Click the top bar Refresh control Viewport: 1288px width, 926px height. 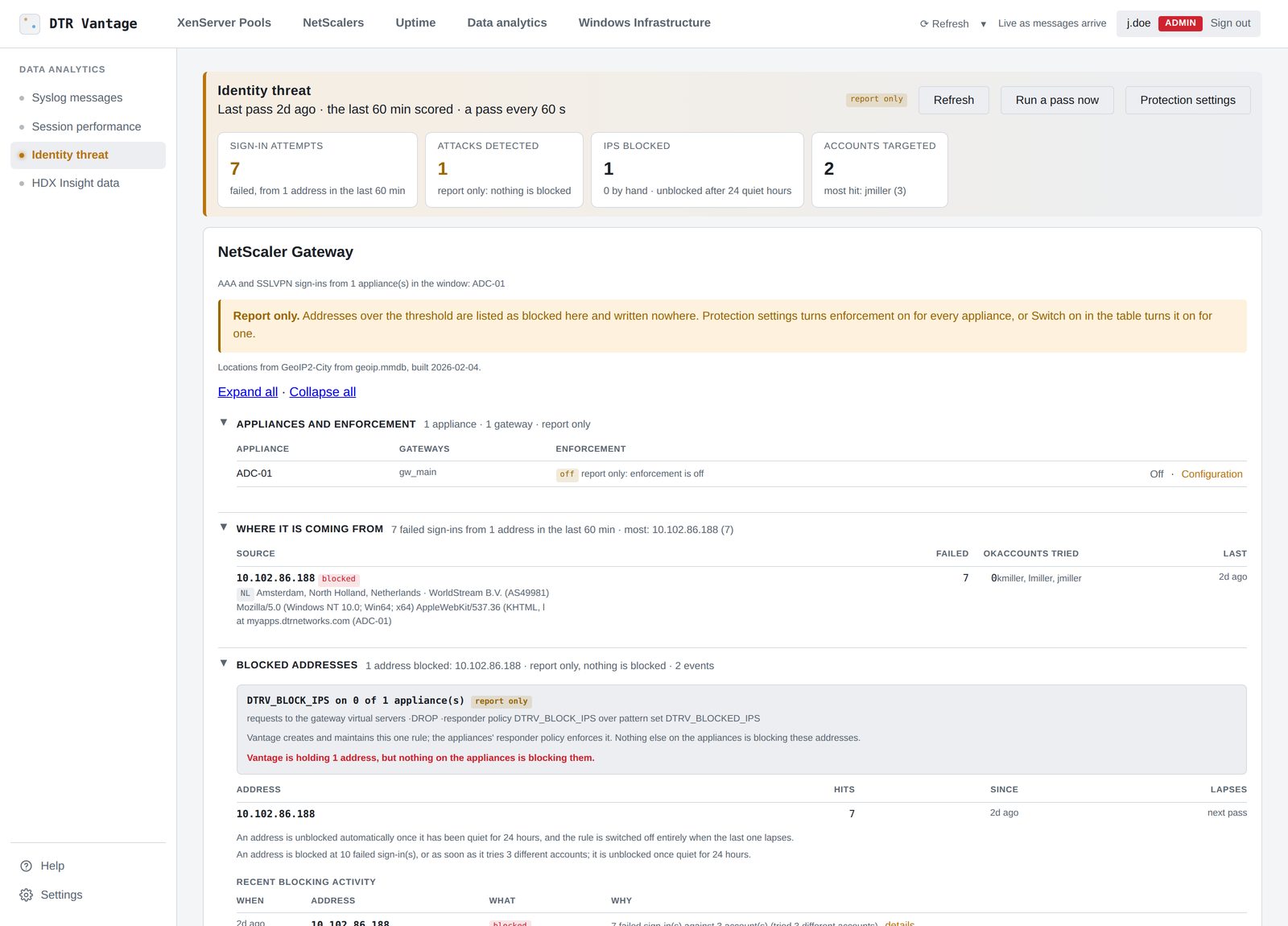[x=944, y=23]
